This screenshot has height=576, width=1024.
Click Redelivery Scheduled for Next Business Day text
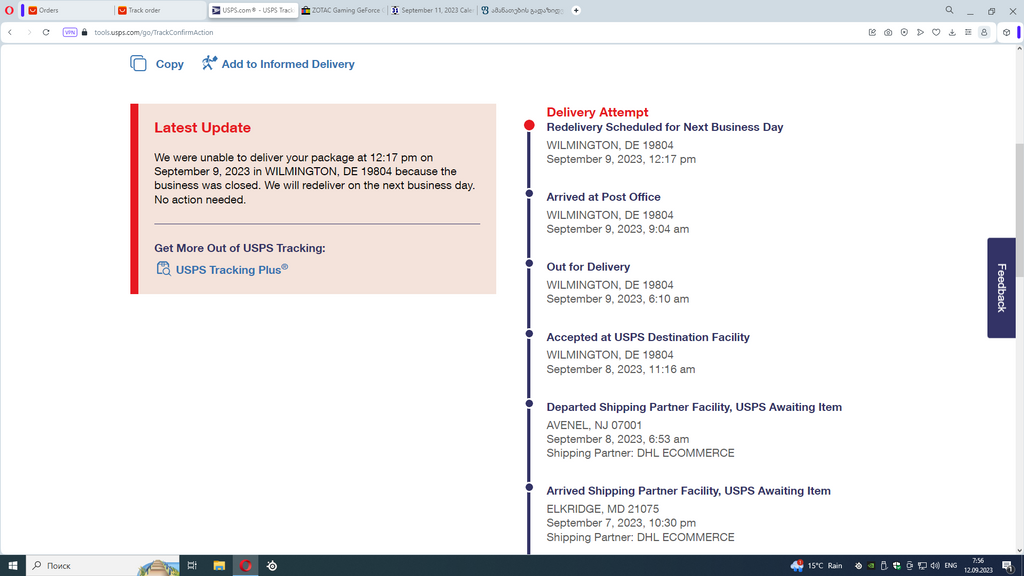665,127
